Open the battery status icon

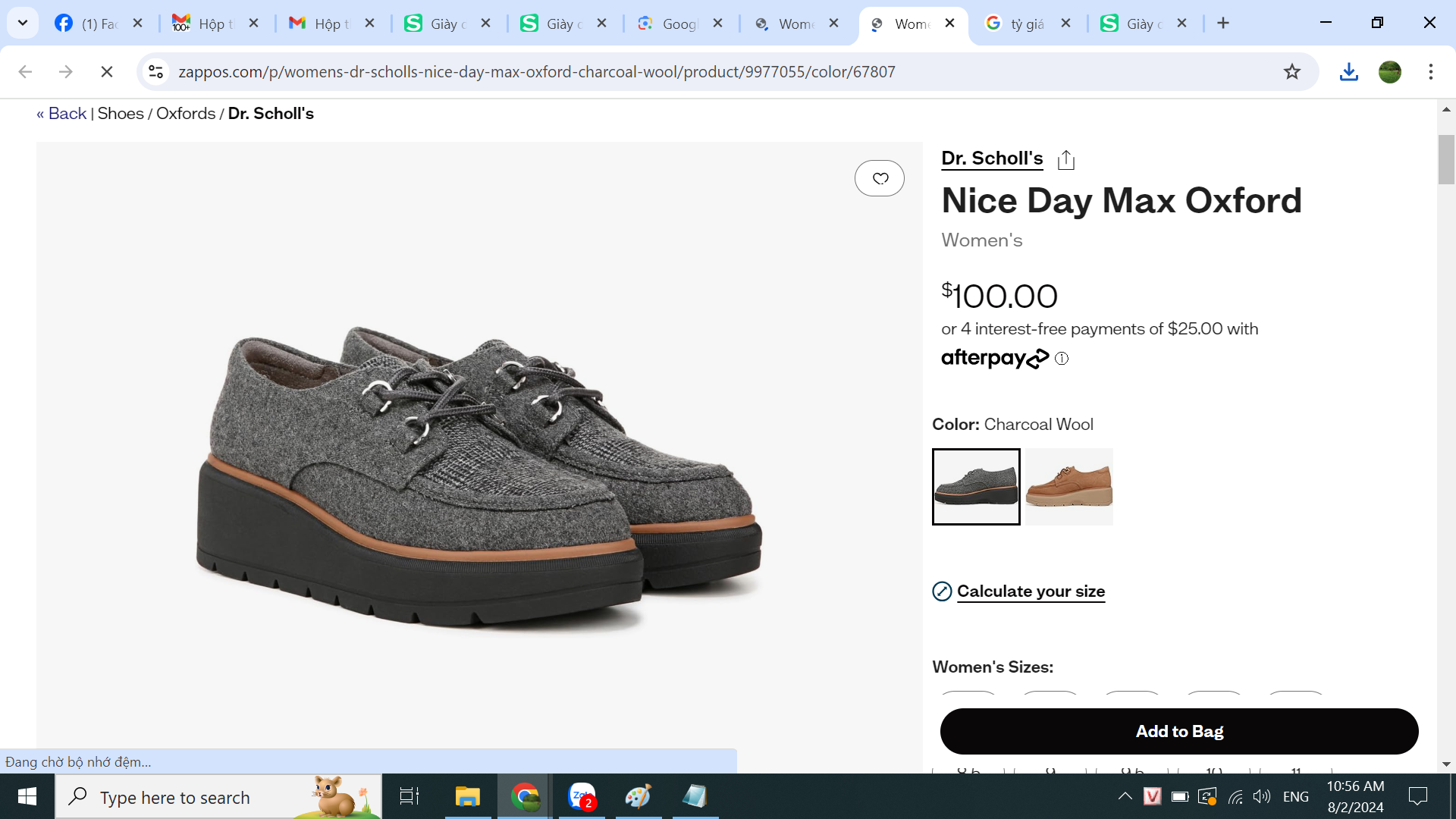point(1180,796)
